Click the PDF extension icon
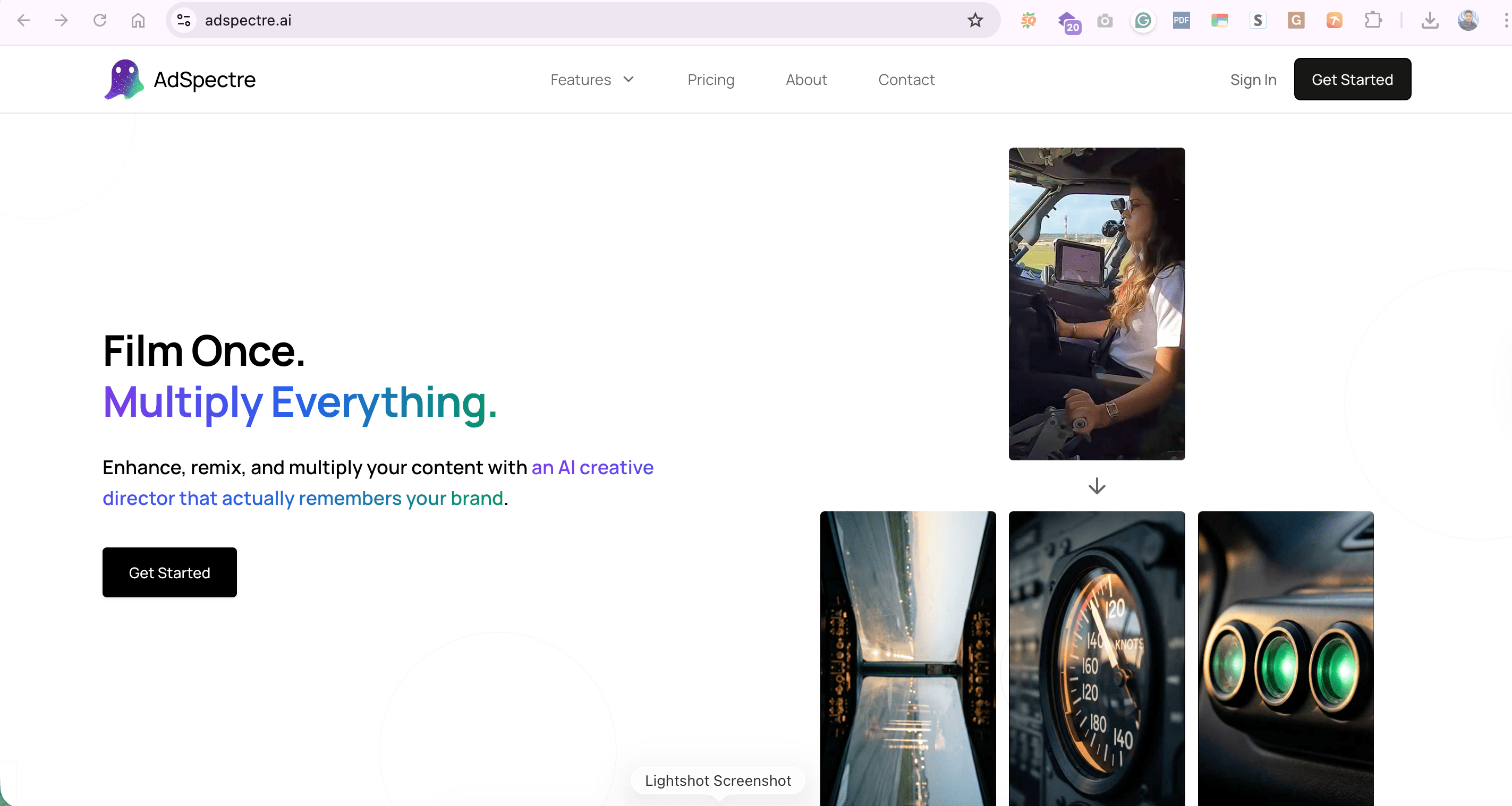 tap(1181, 21)
